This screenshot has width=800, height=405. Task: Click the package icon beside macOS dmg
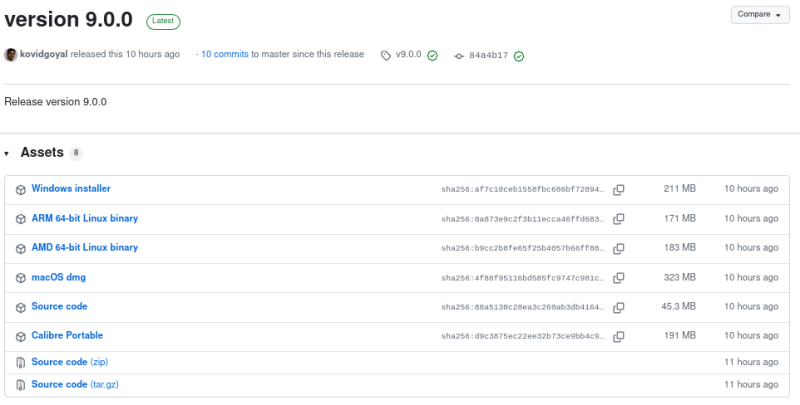(x=20, y=278)
